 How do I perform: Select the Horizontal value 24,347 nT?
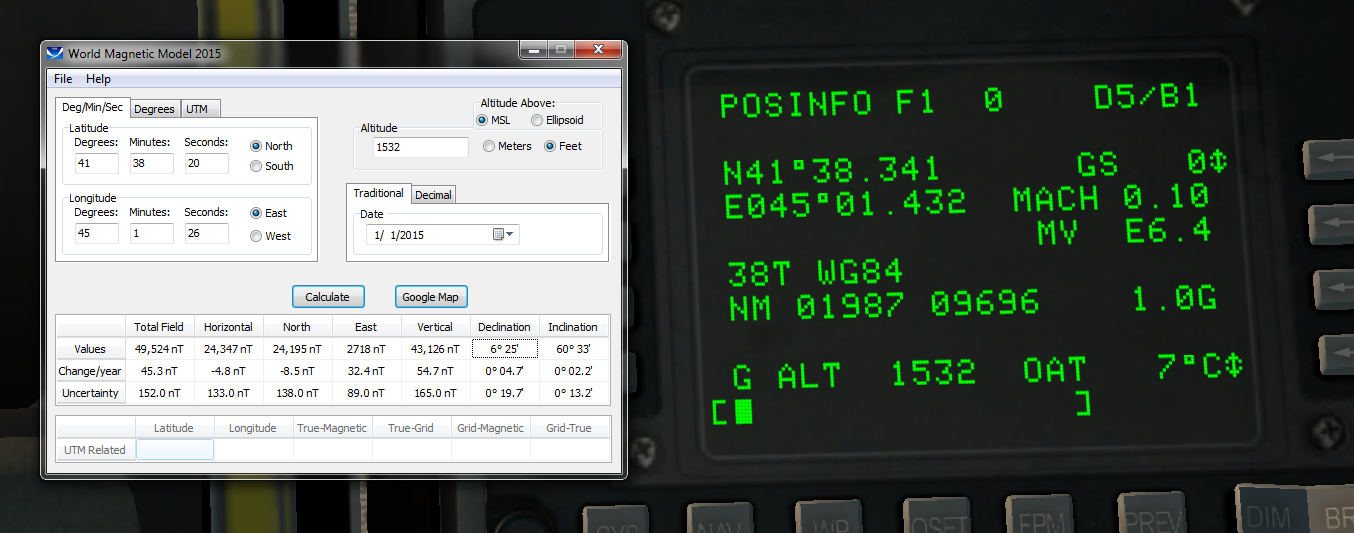pyautogui.click(x=228, y=349)
